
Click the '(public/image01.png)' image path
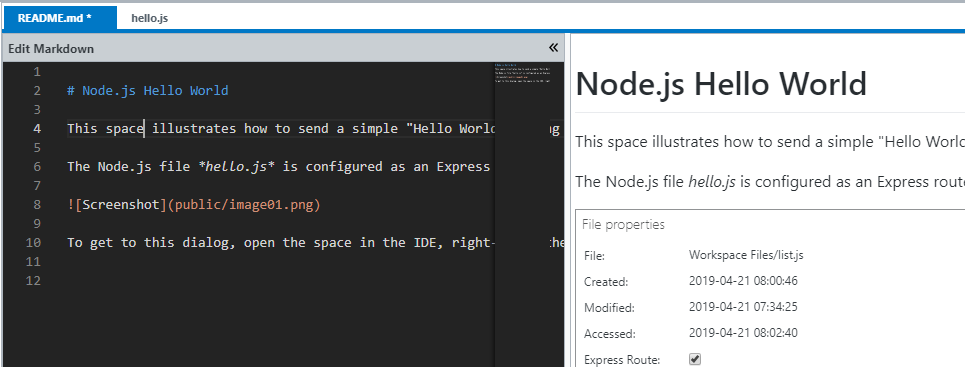tap(244, 204)
